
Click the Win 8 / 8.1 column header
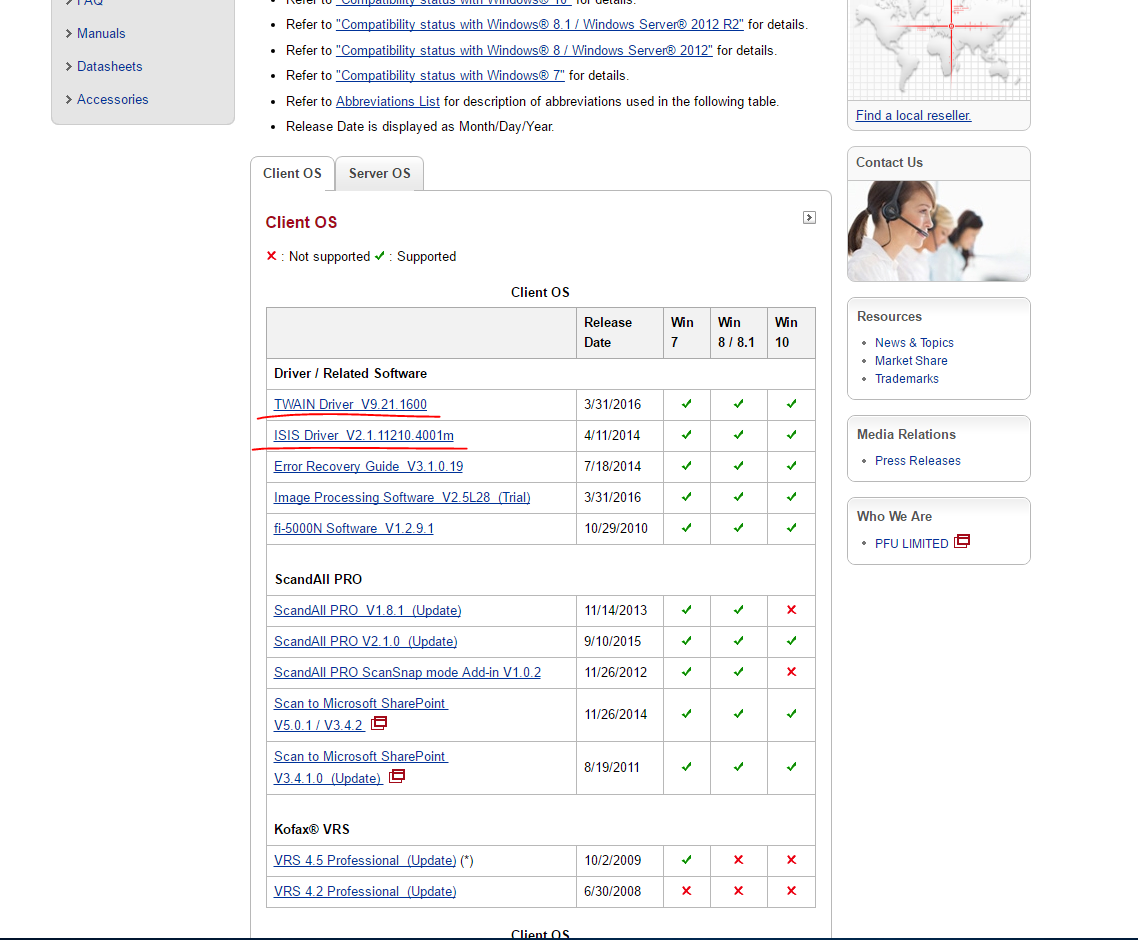(x=737, y=332)
